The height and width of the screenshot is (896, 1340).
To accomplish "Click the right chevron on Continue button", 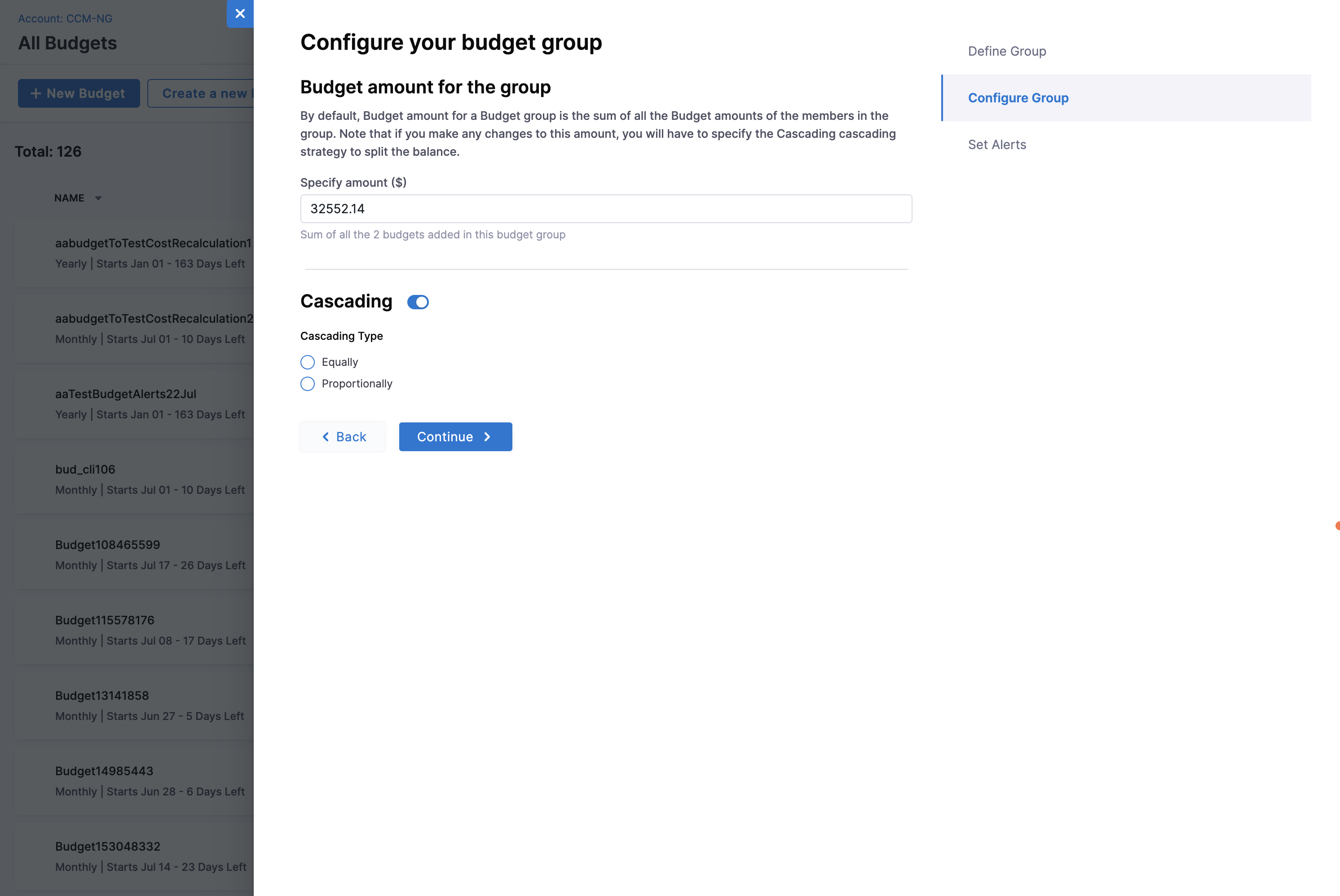I will click(488, 437).
